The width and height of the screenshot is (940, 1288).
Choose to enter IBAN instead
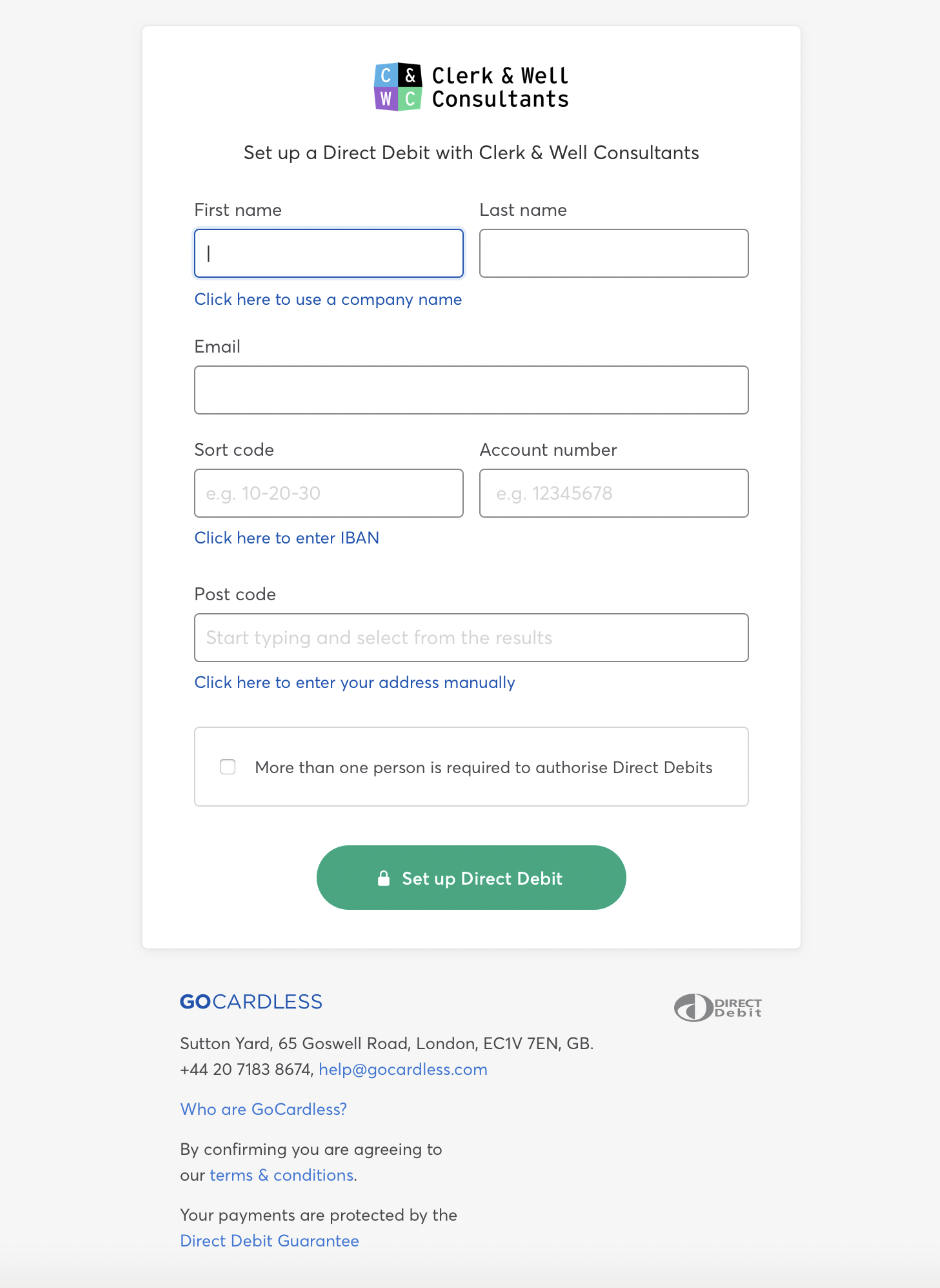[287, 538]
